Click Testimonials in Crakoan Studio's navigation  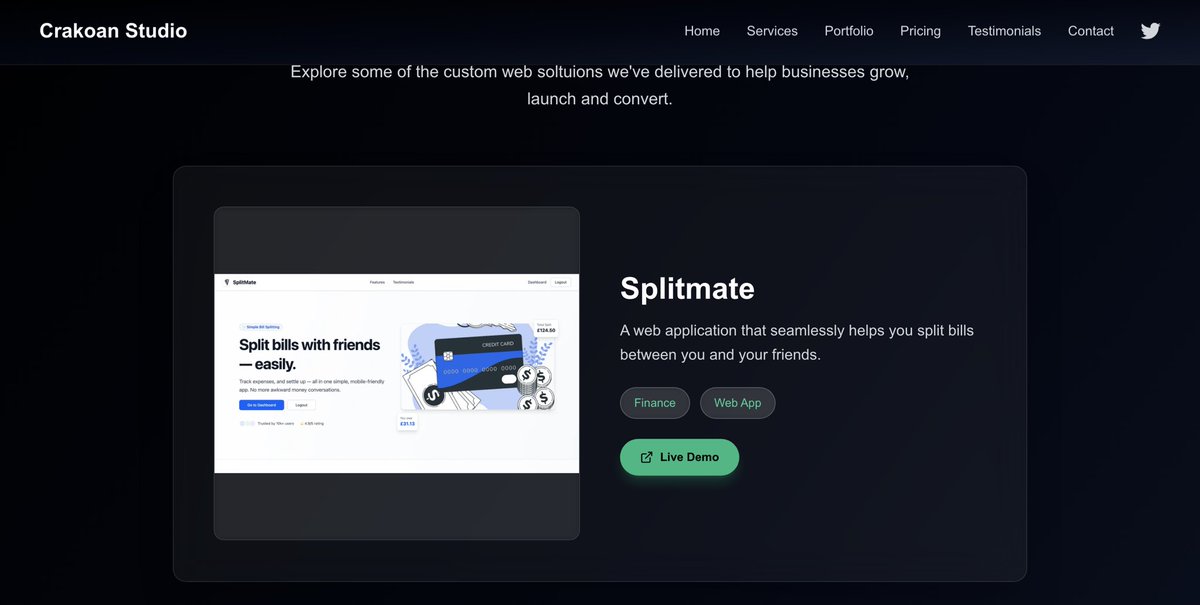tap(1004, 31)
